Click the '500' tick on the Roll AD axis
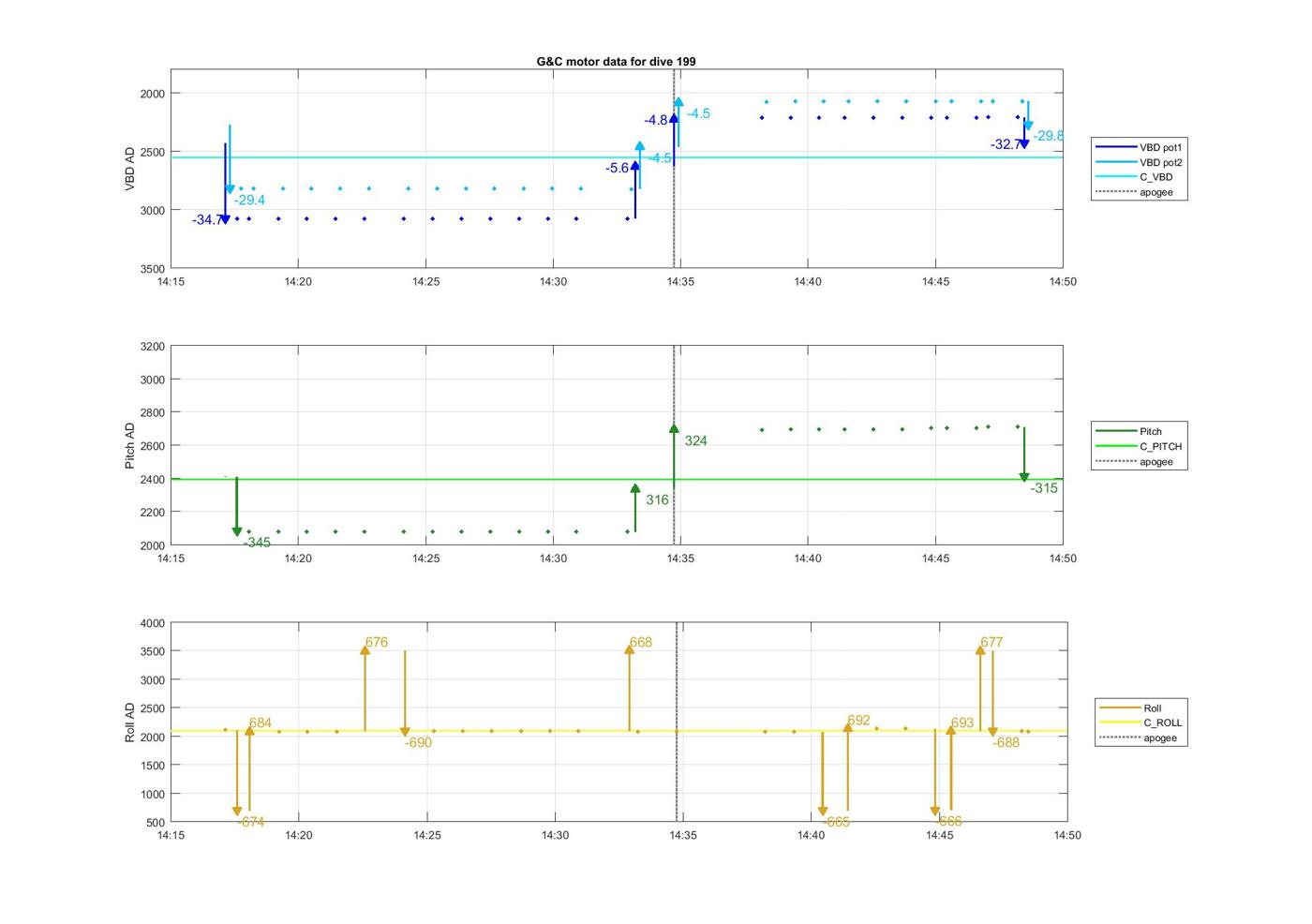The width and height of the screenshot is (1312, 924). (156, 823)
